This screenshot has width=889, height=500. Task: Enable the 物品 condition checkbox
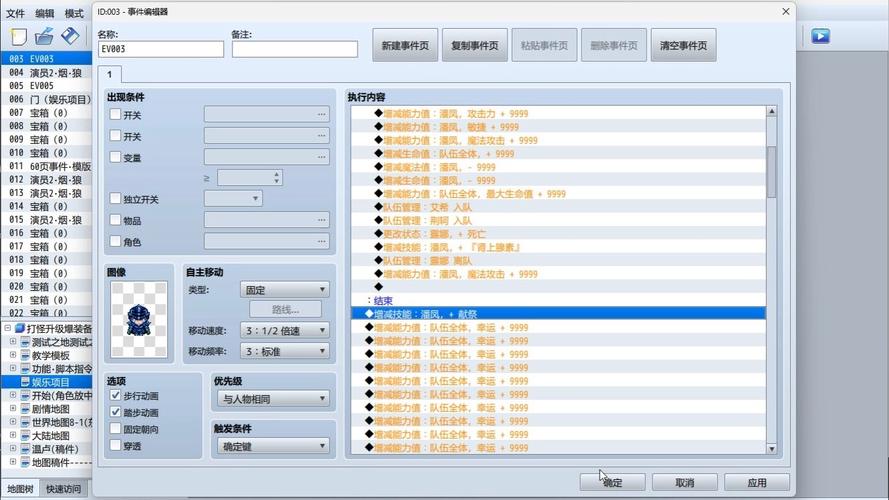(115, 220)
